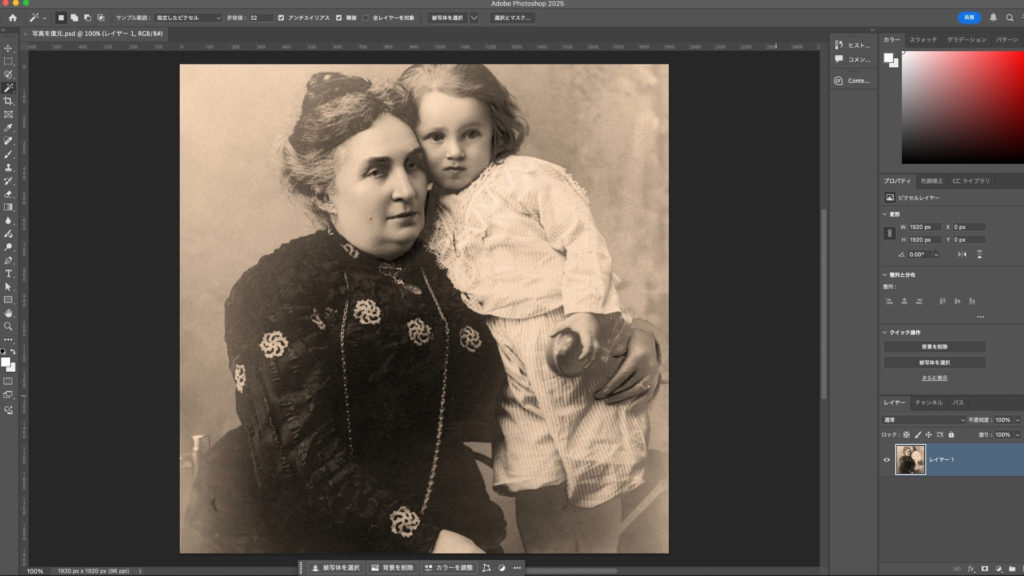The width and height of the screenshot is (1024, 576).
Task: Switch to the チャンネル tab
Action: click(x=930, y=402)
